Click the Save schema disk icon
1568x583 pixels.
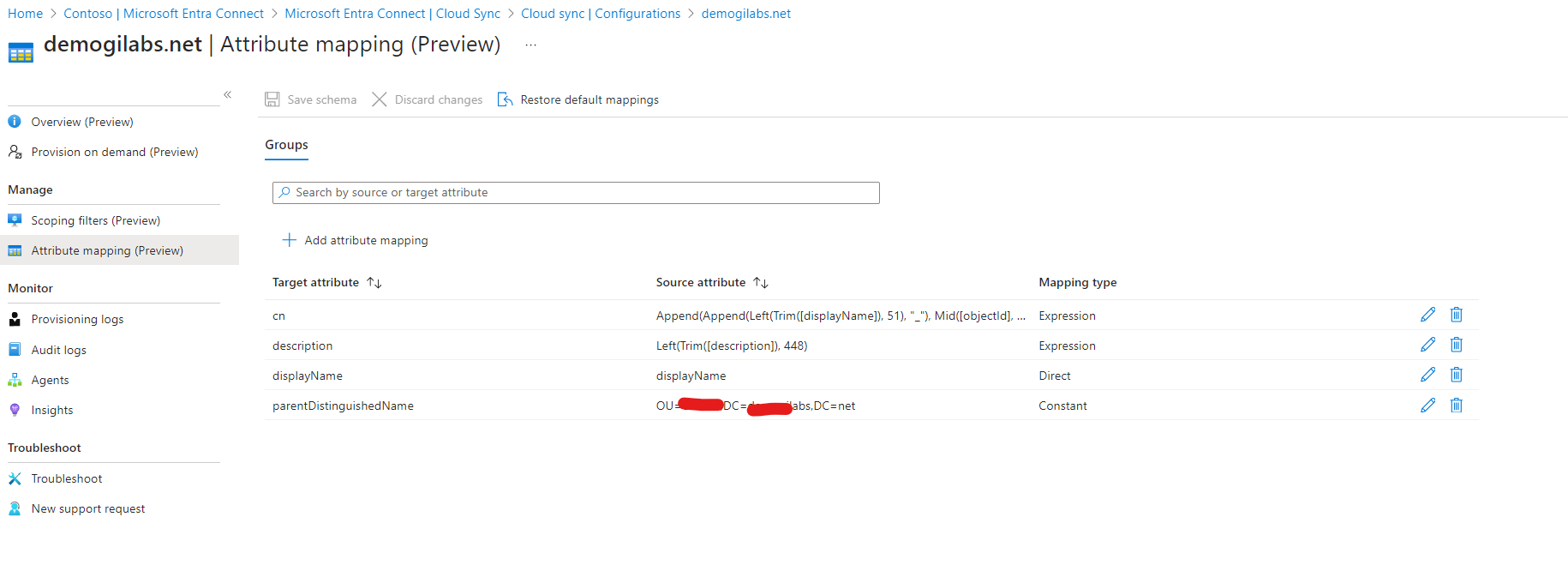[x=272, y=99]
